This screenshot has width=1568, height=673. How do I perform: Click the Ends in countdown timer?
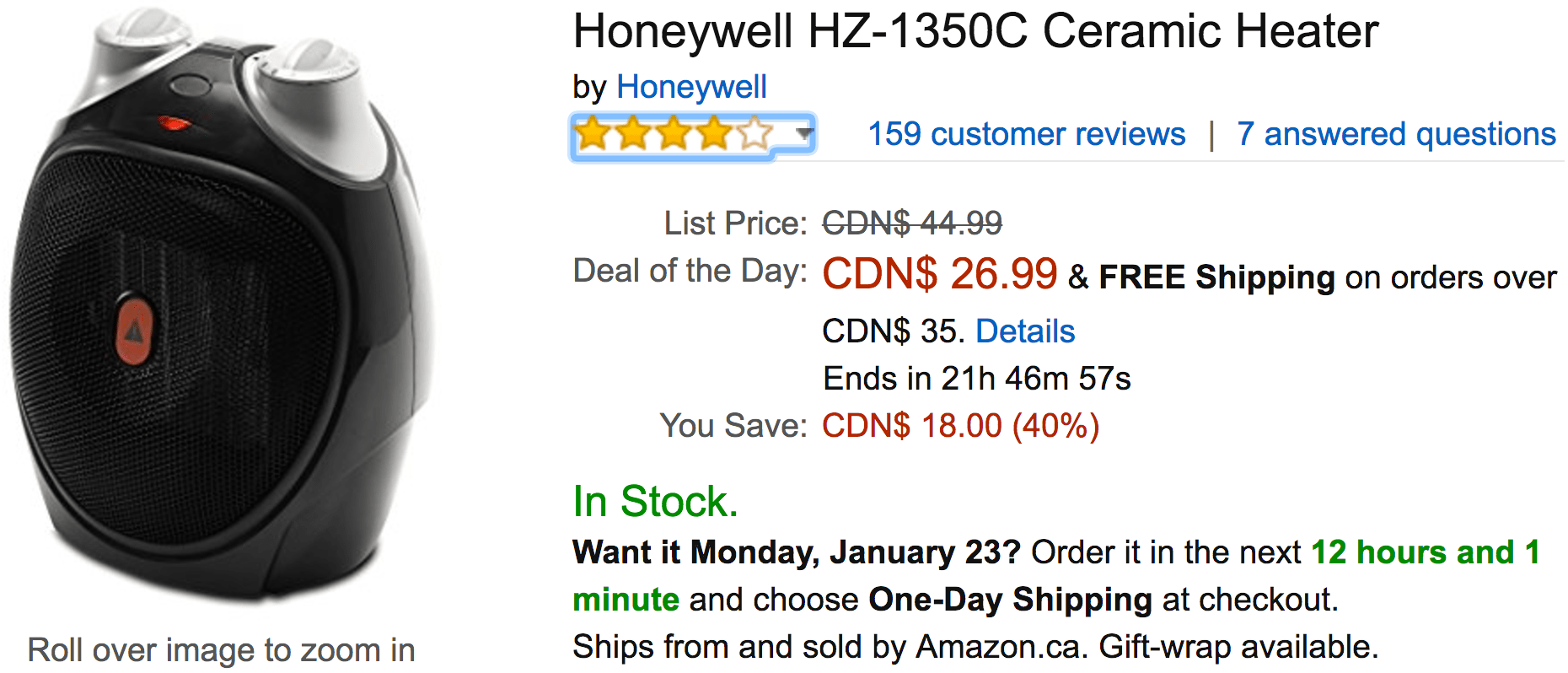click(x=977, y=379)
